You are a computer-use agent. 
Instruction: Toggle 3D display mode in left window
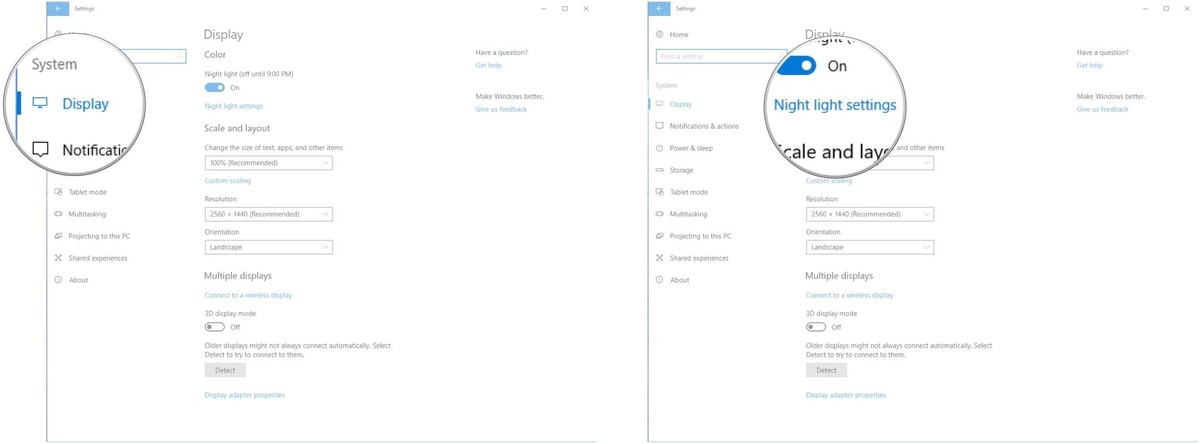[x=214, y=327]
